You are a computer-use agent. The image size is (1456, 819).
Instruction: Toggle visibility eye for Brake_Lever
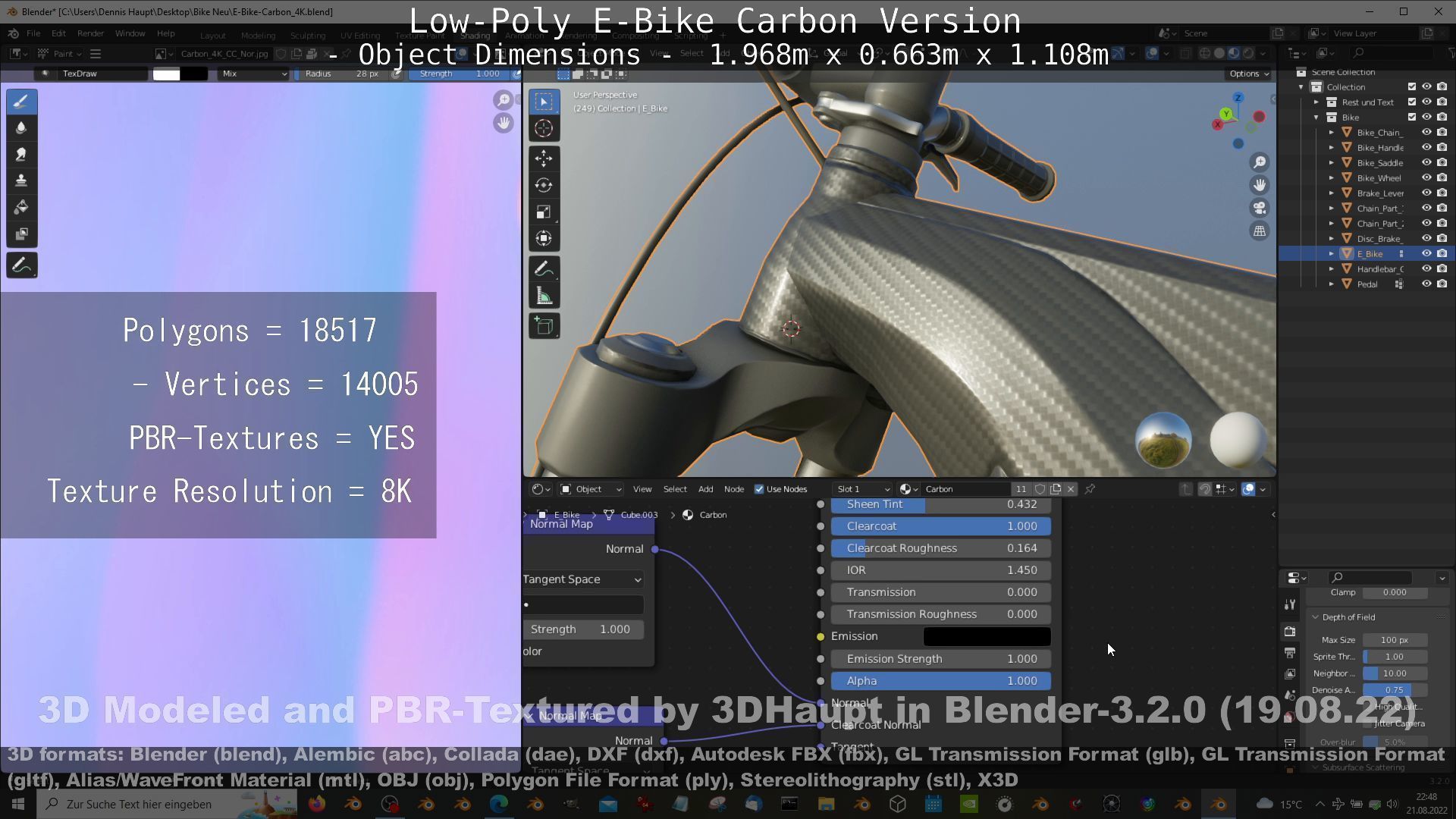pyautogui.click(x=1426, y=193)
